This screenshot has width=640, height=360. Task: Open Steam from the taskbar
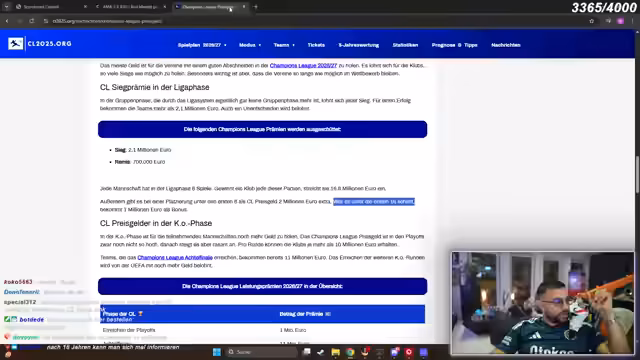click(x=321, y=352)
